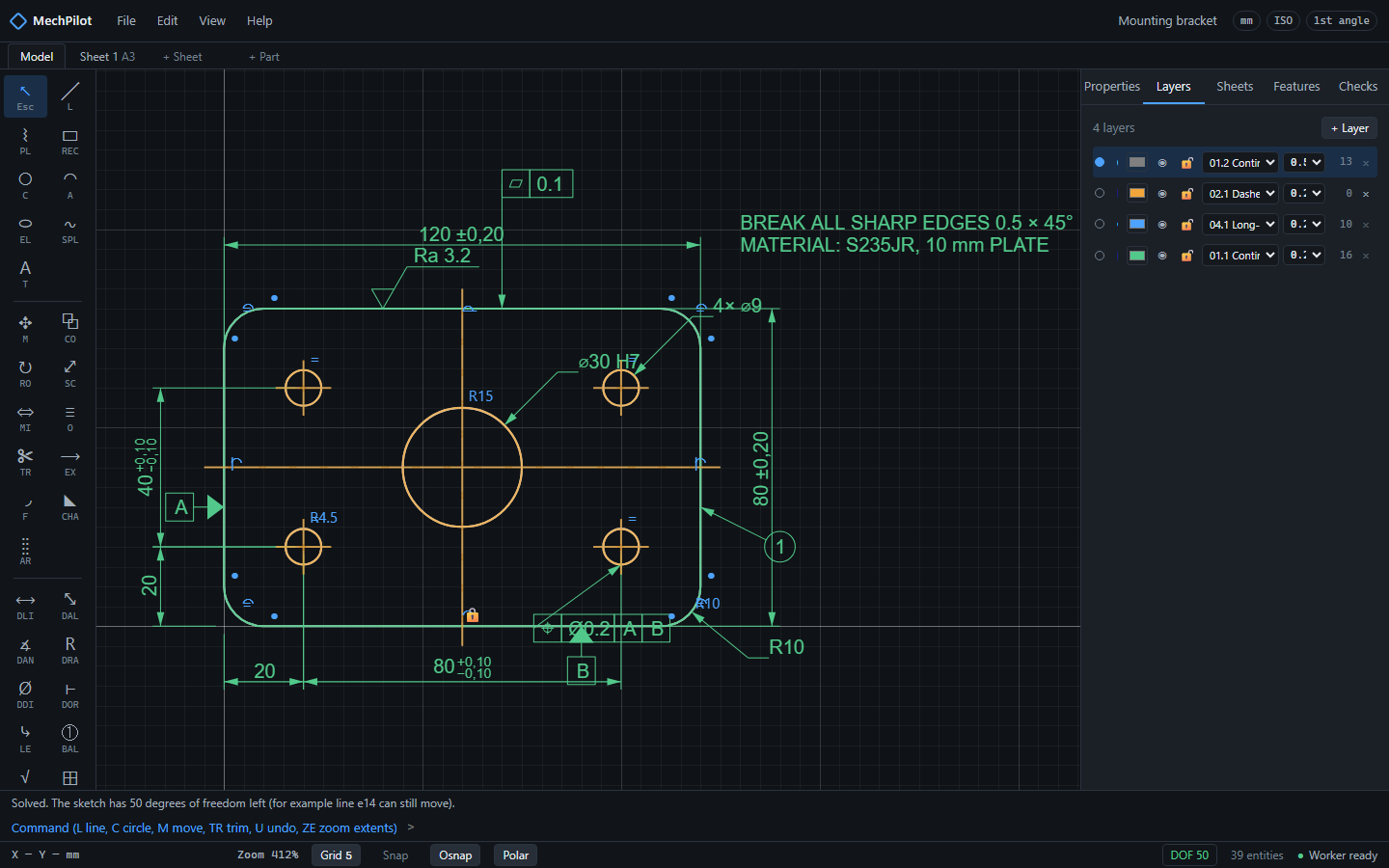Activate the Diameter dimension tool

pos(25,694)
